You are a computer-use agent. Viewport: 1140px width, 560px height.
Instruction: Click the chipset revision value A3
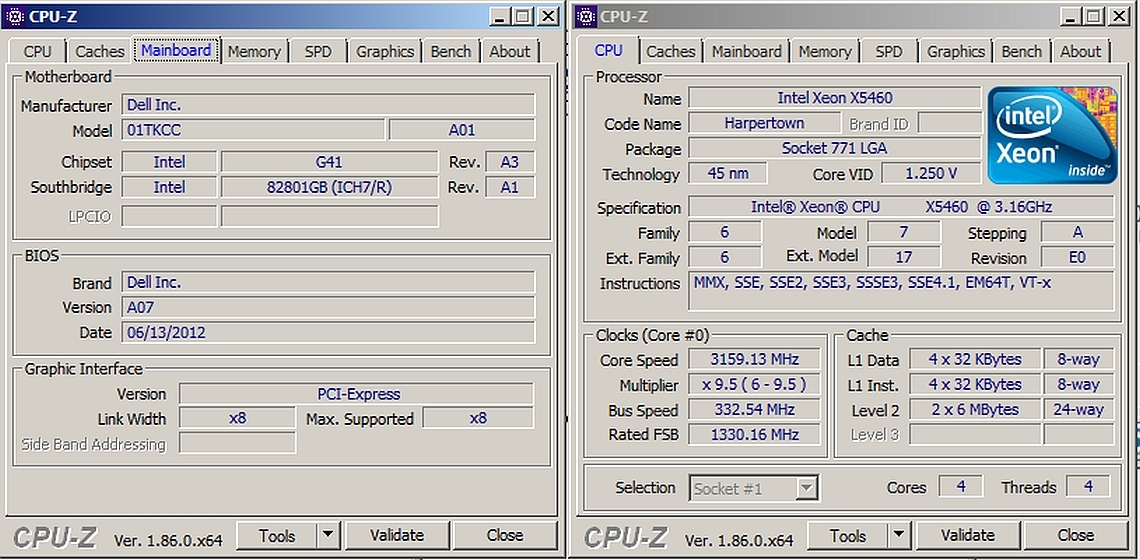510,161
